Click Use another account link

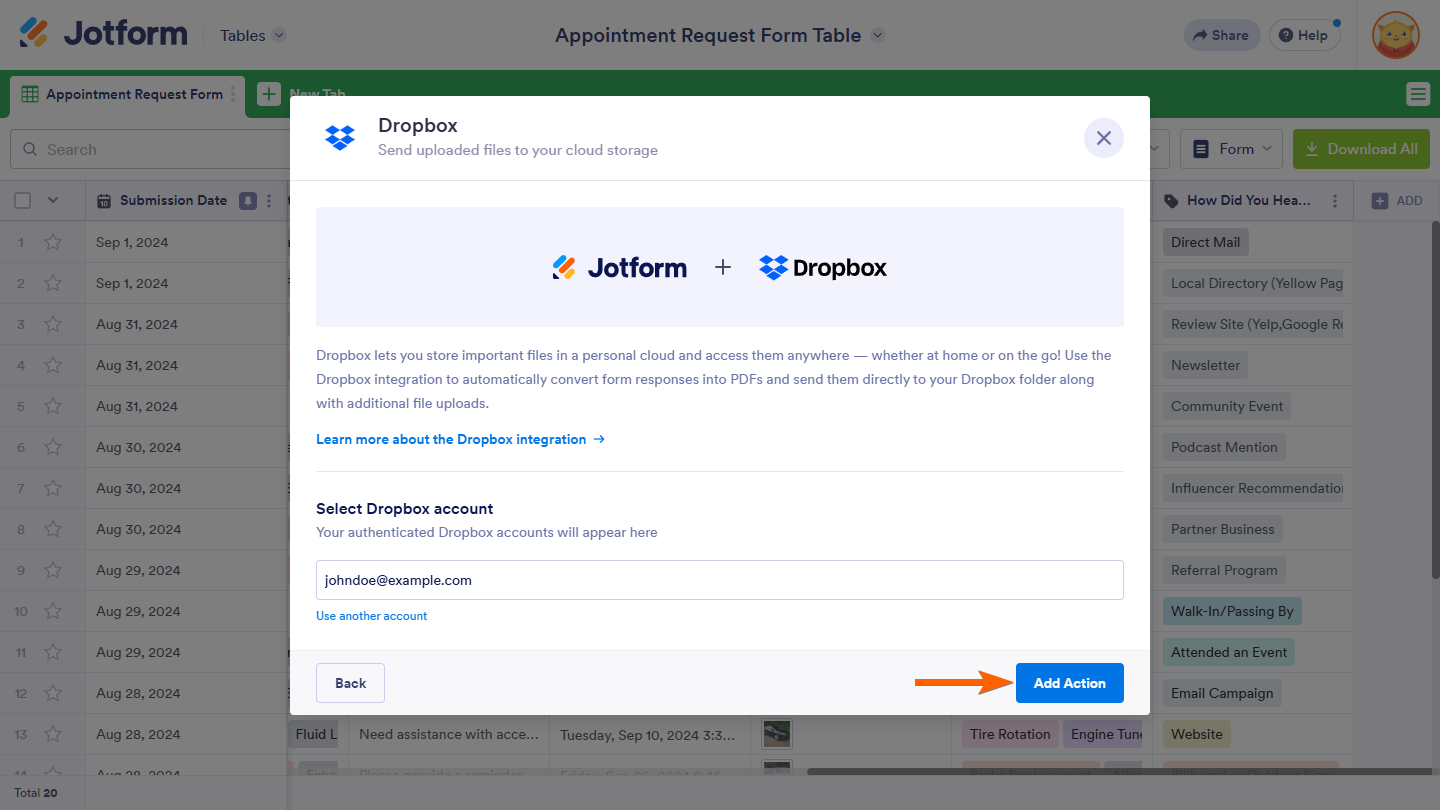[x=372, y=616]
